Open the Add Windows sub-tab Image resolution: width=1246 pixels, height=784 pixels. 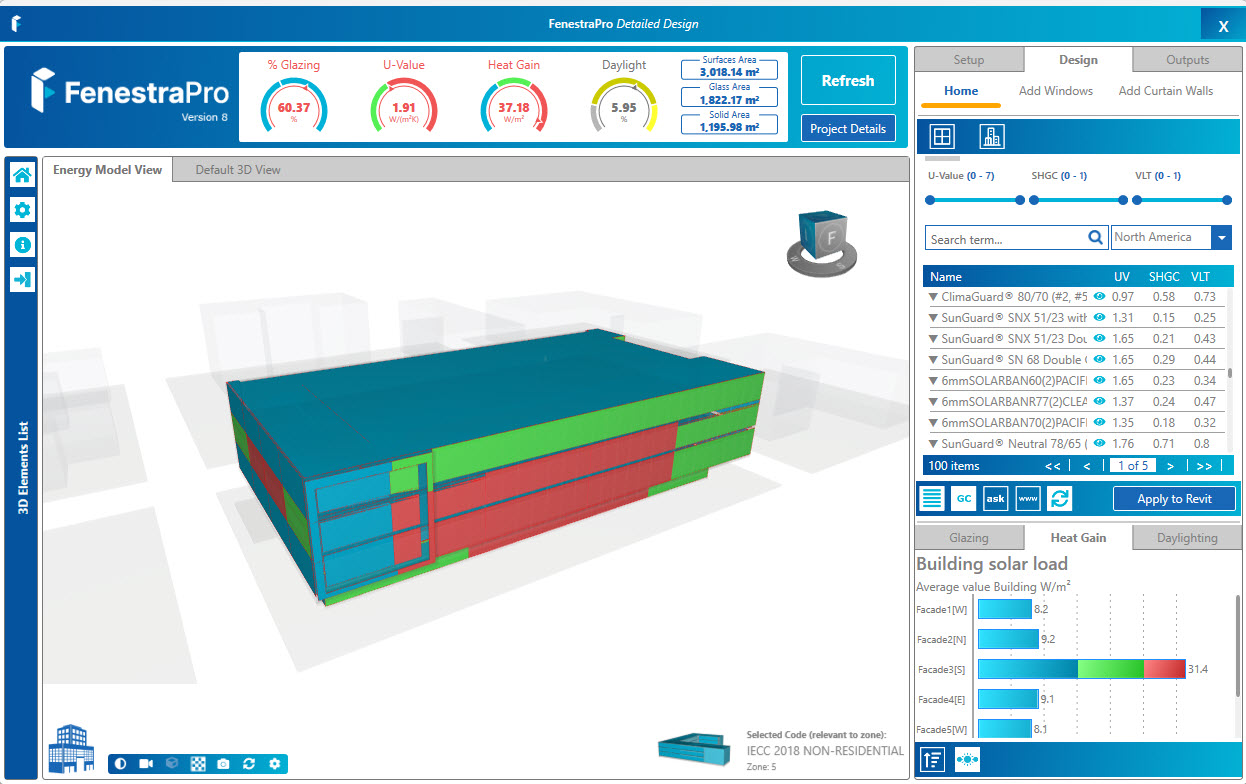coord(1056,91)
